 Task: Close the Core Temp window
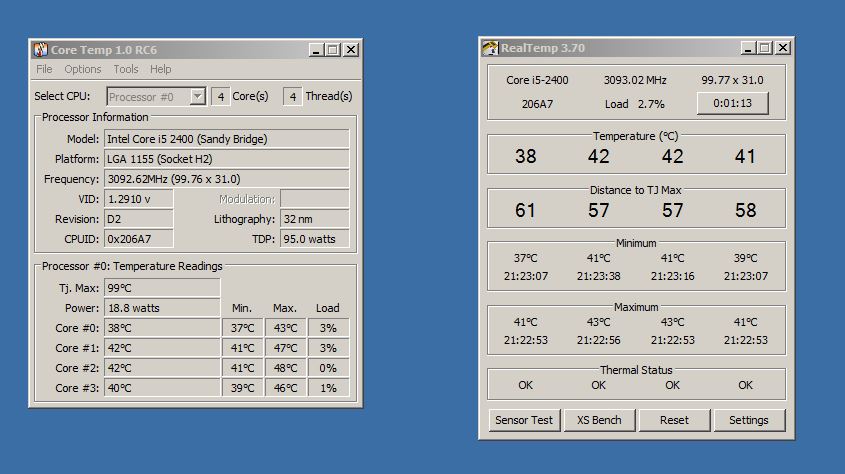point(351,50)
